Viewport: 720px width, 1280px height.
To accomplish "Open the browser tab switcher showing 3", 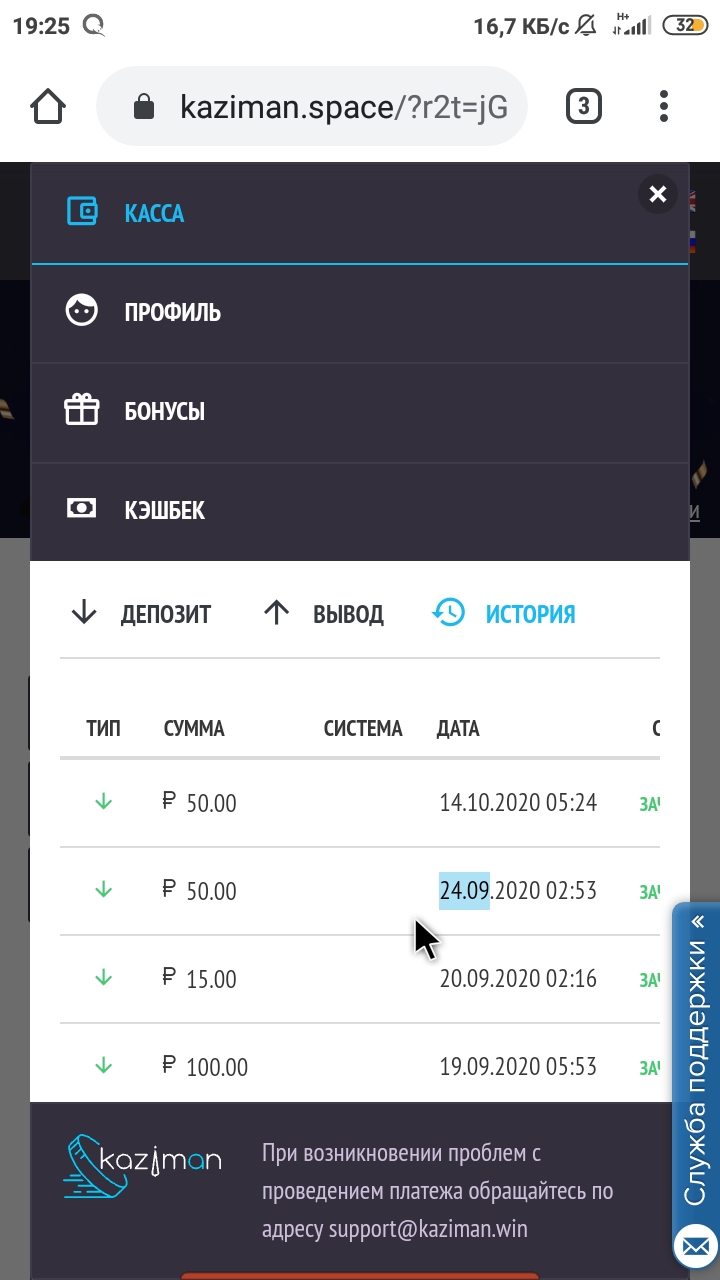I will click(x=584, y=106).
